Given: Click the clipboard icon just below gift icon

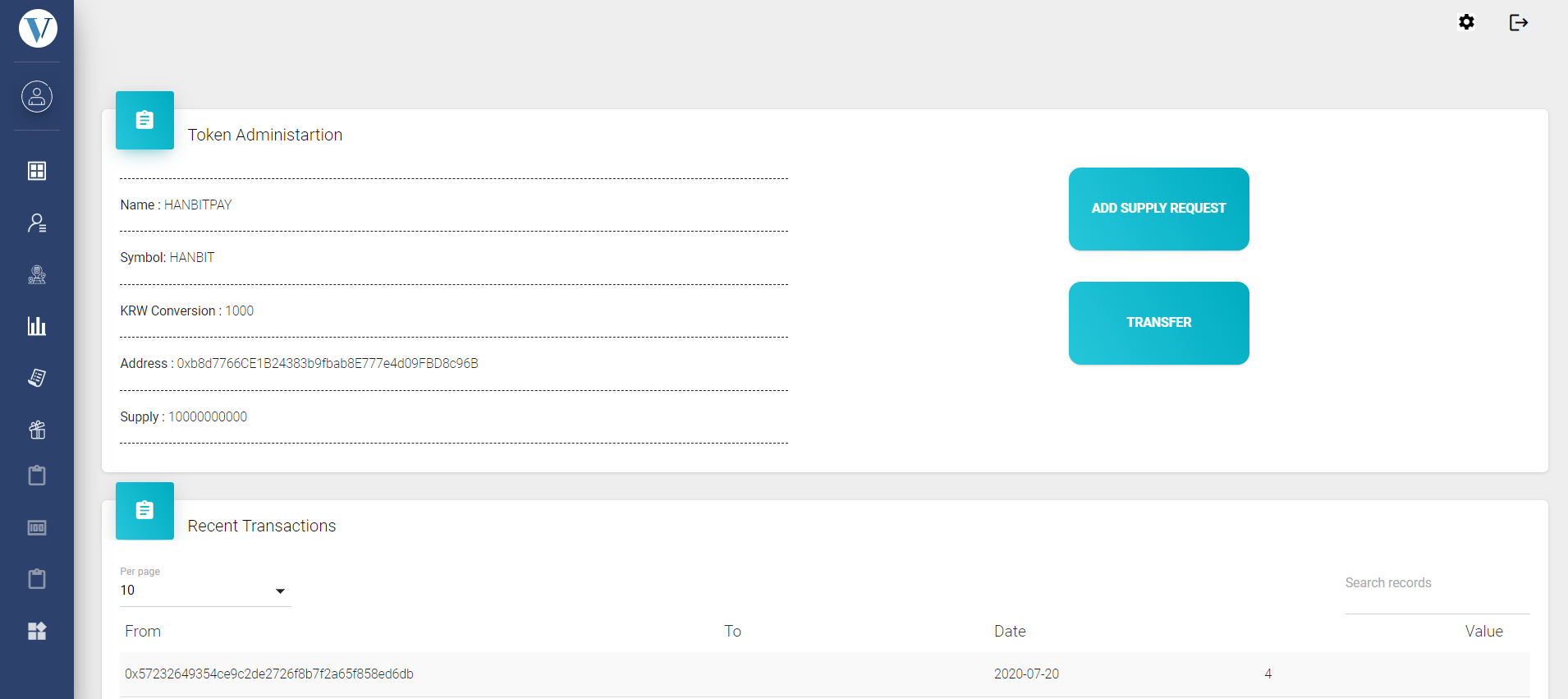Looking at the screenshot, I should click(37, 476).
